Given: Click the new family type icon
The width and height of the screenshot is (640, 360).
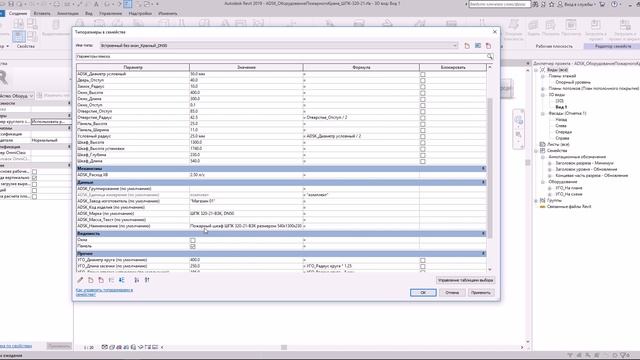Looking at the screenshot, I should 467,46.
